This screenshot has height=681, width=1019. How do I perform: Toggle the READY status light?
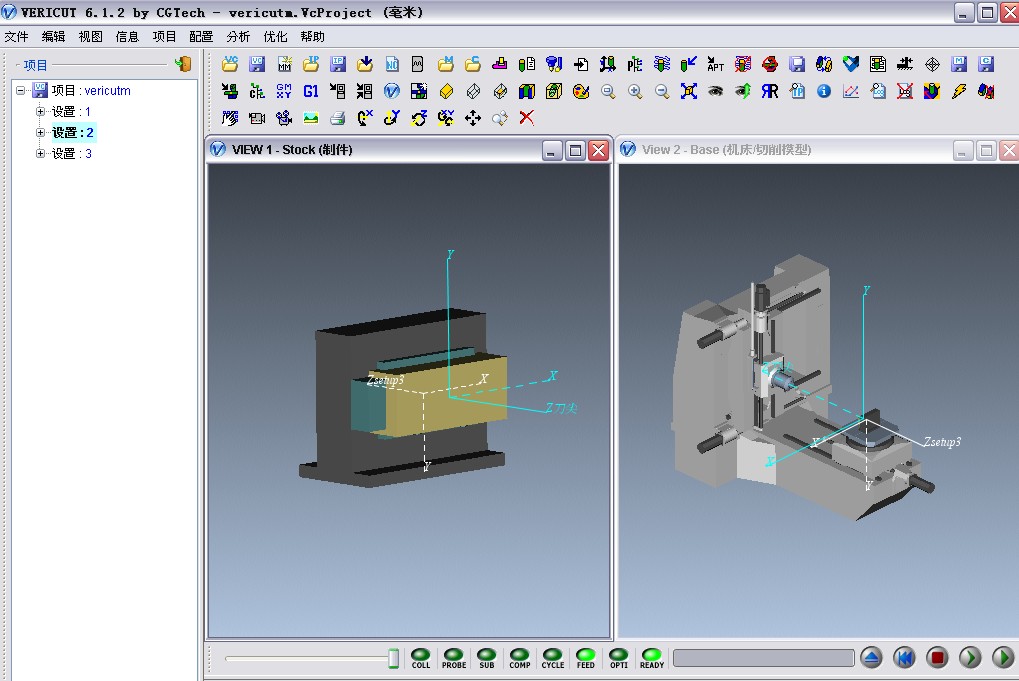652,658
